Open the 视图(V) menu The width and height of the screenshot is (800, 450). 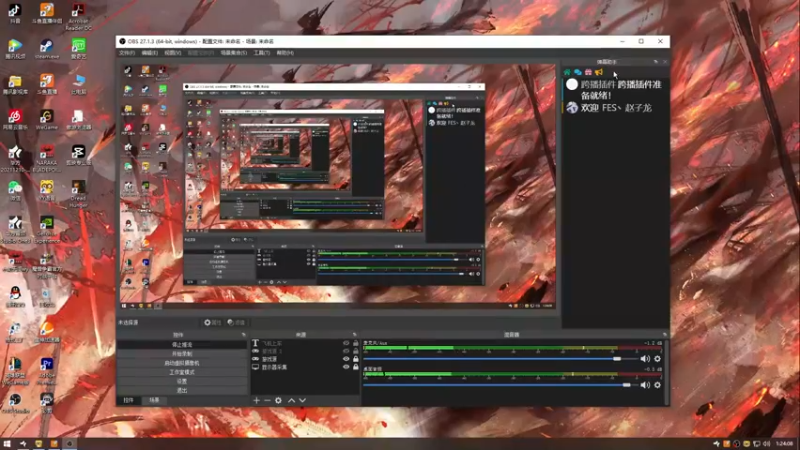click(172, 53)
